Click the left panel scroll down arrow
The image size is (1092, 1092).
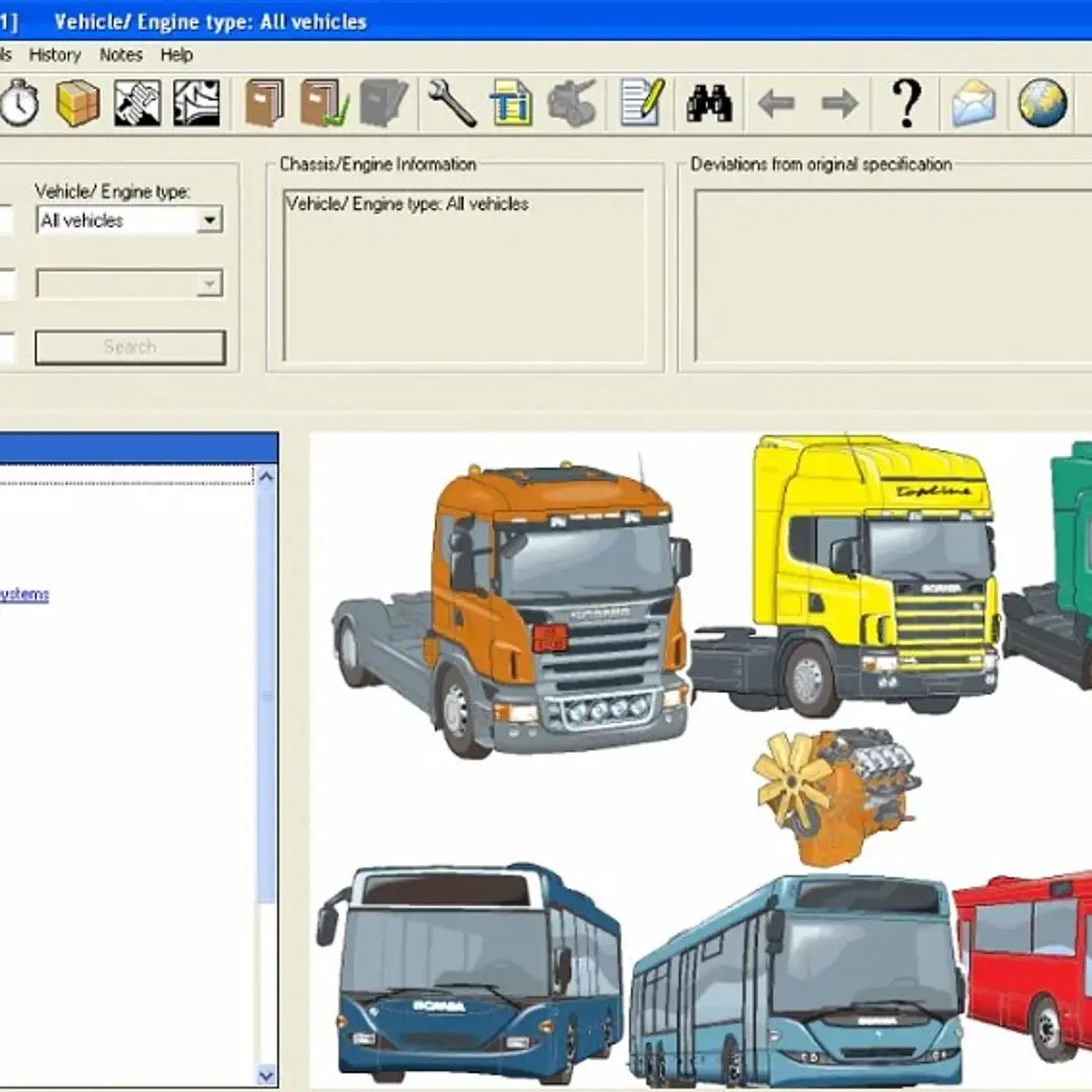pos(266,1076)
